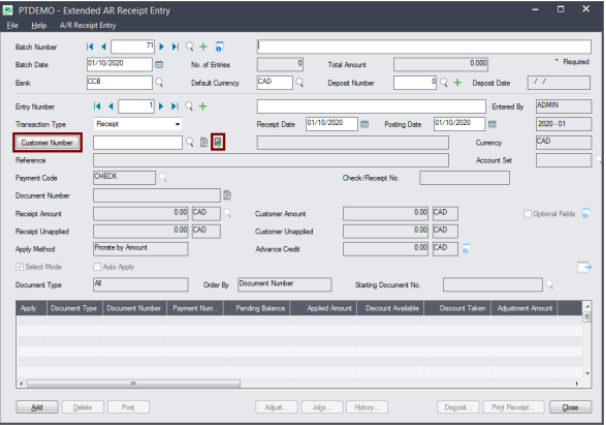Viewport: 606px width, 425px height.
Task: Click the Bank field containing CCB
Action: [x=120, y=82]
